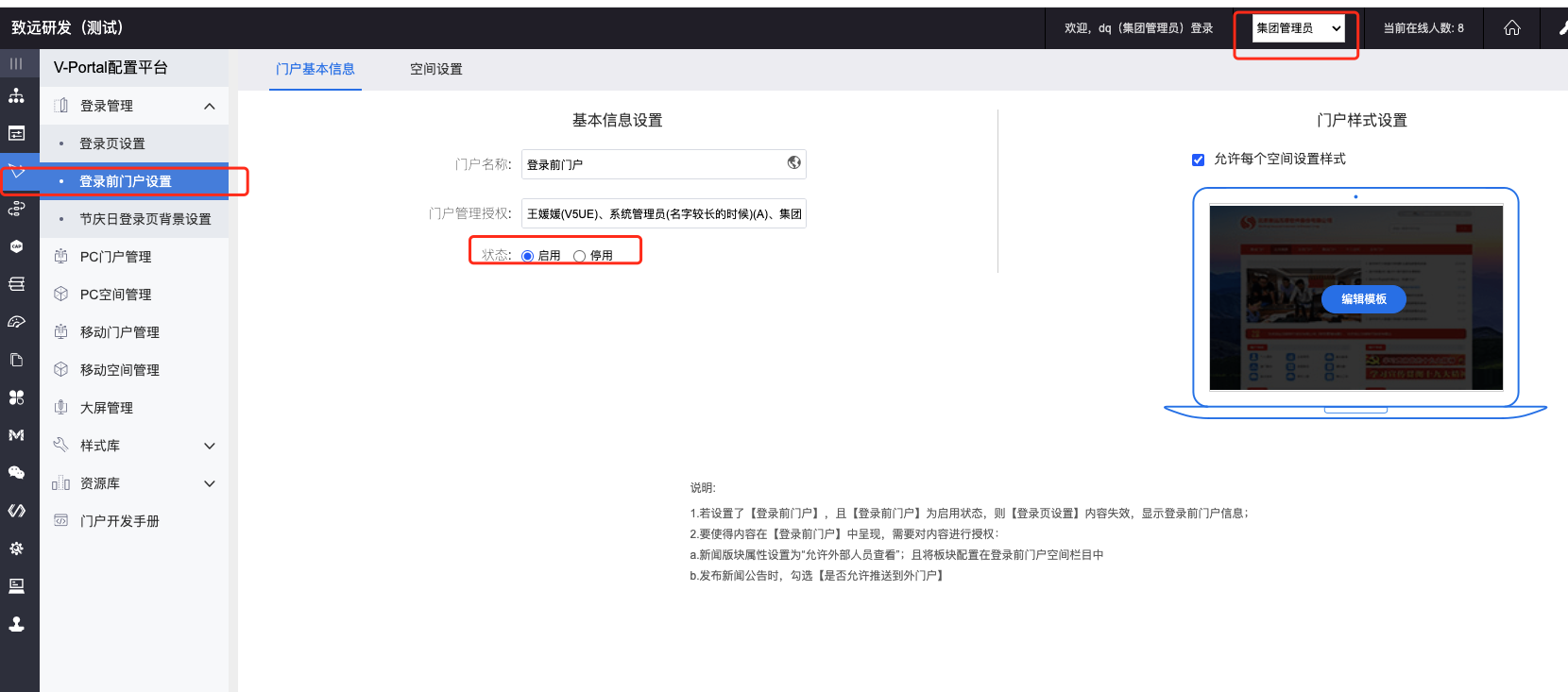Collapse the far-left sidebar with the three-bars icon
The height and width of the screenshot is (692, 1568).
click(x=16, y=63)
